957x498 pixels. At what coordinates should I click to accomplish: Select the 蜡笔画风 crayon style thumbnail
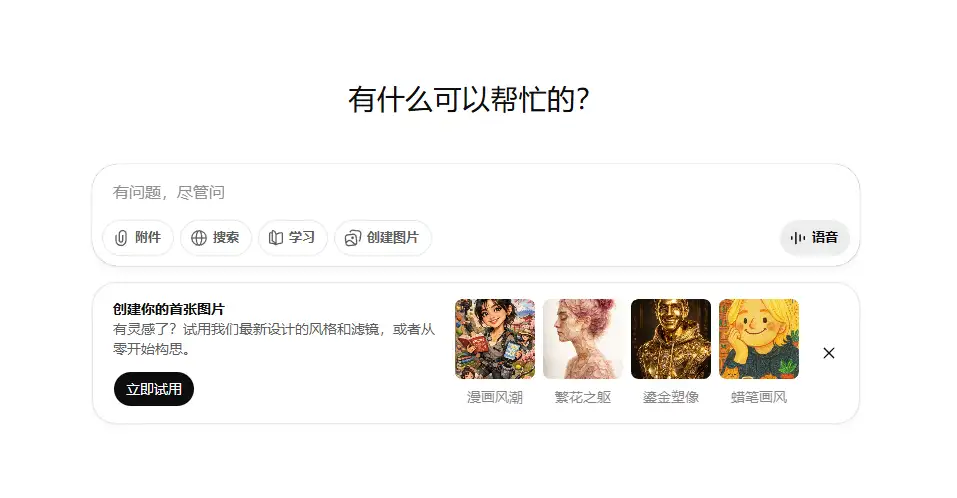click(x=759, y=339)
